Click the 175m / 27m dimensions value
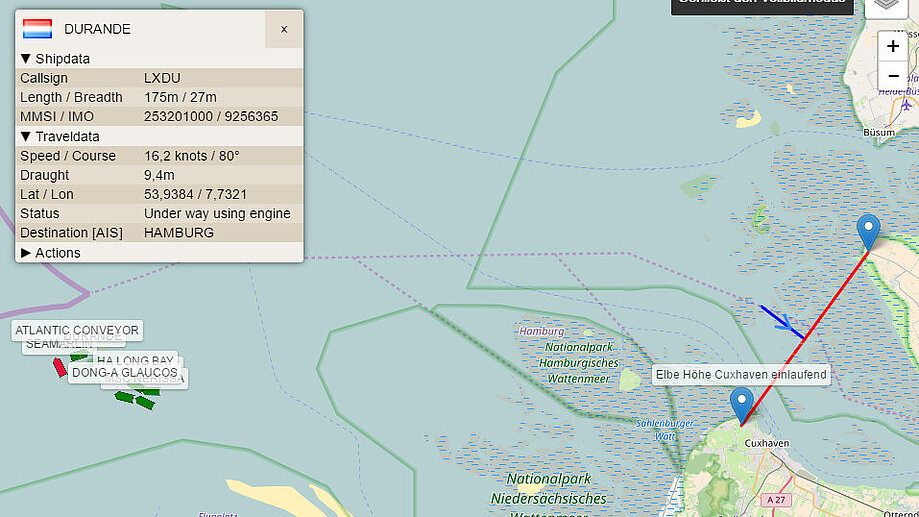This screenshot has height=517, width=919. [181, 97]
